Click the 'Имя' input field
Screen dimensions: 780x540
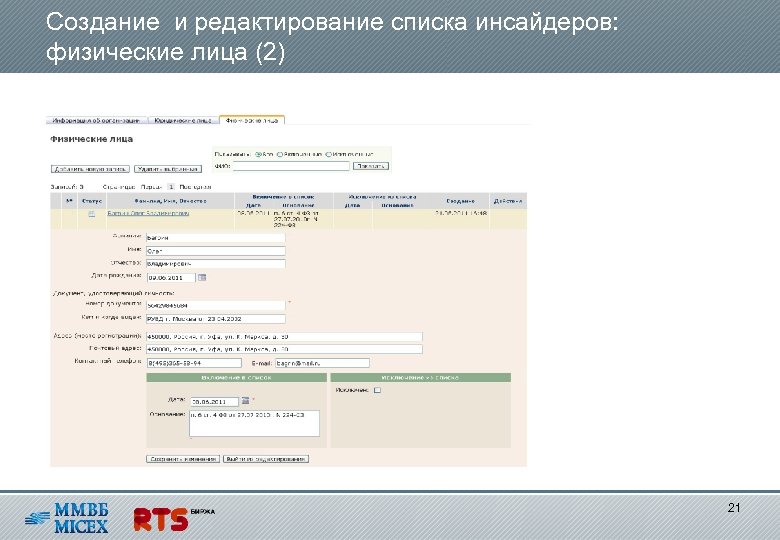click(x=216, y=251)
